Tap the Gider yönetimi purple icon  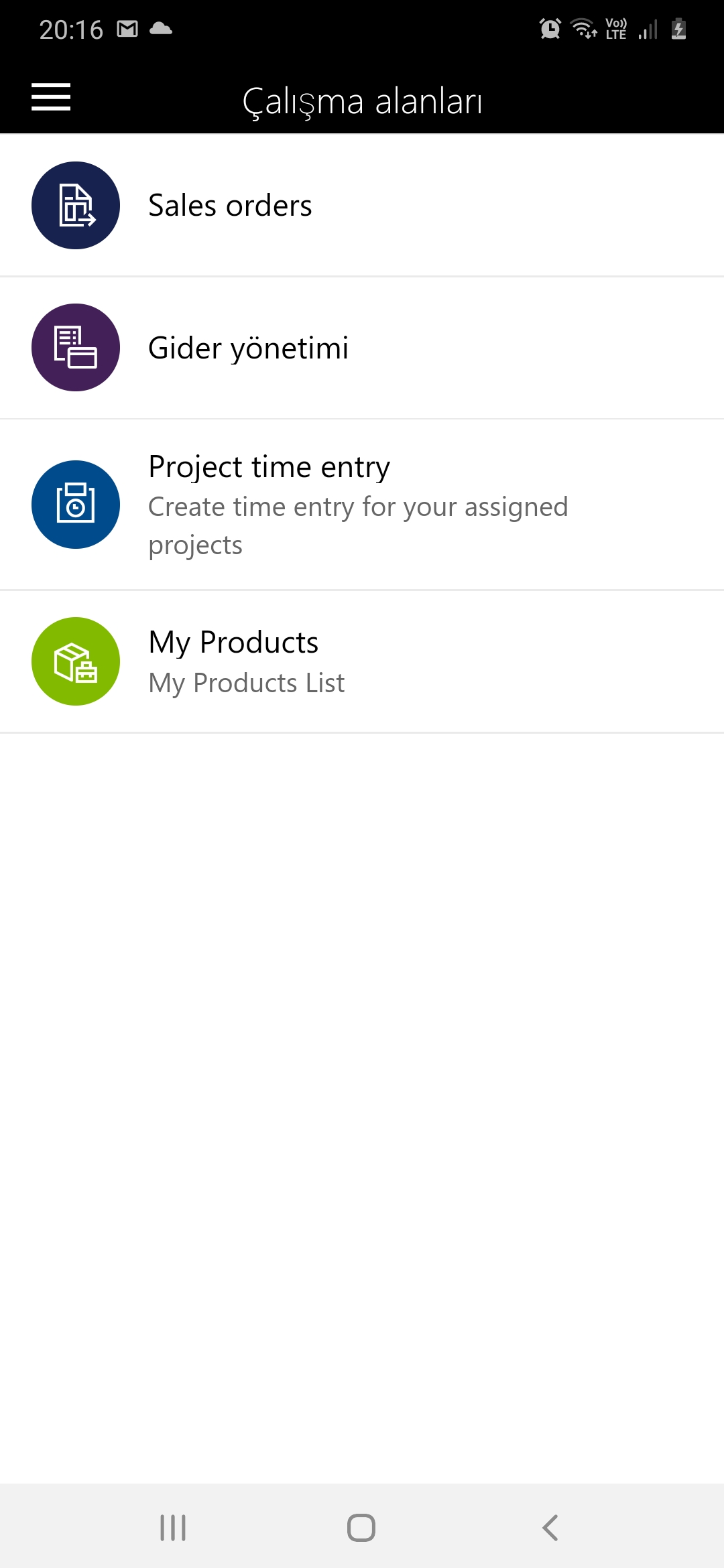[x=76, y=347]
